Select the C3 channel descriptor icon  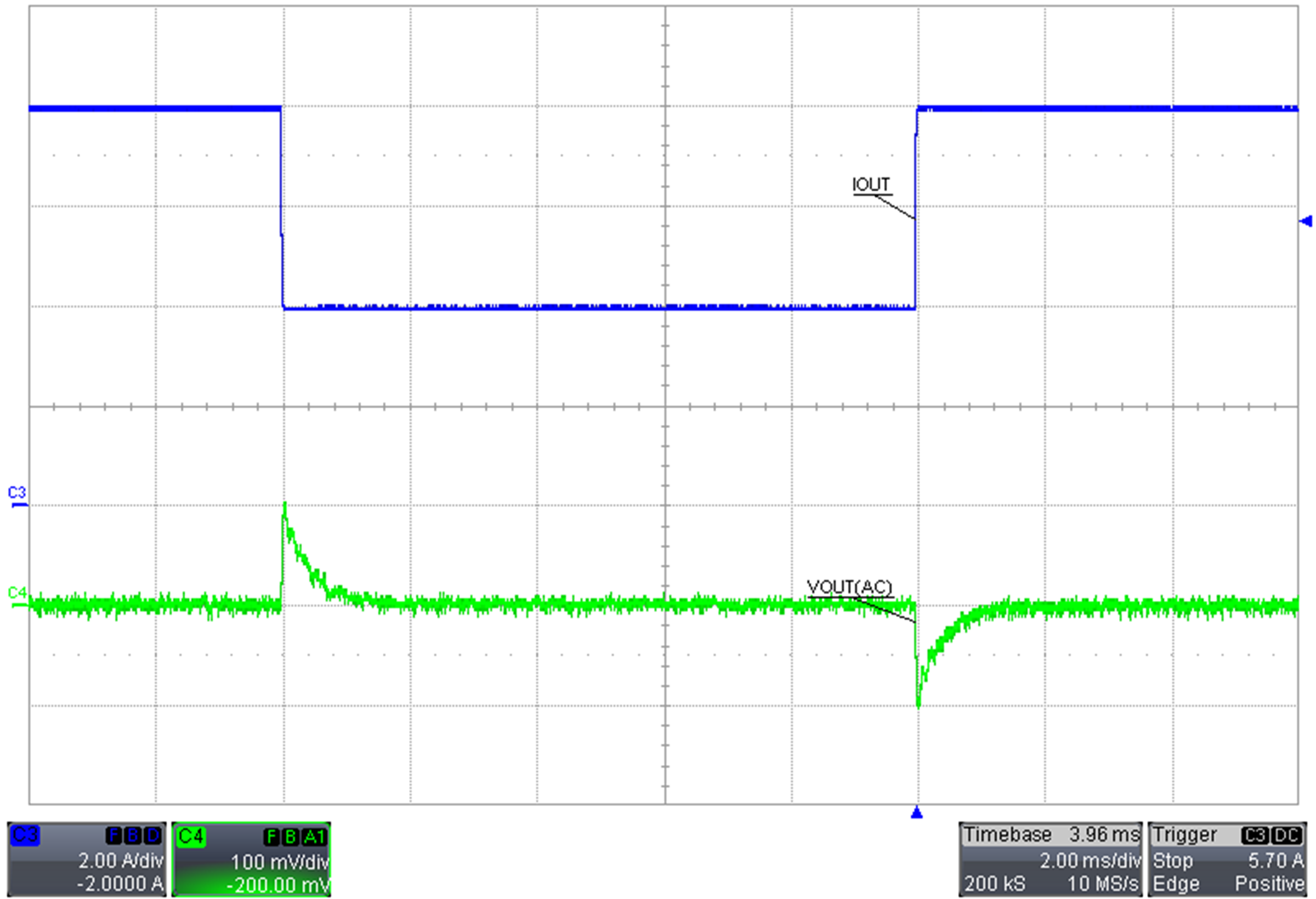click(x=24, y=835)
